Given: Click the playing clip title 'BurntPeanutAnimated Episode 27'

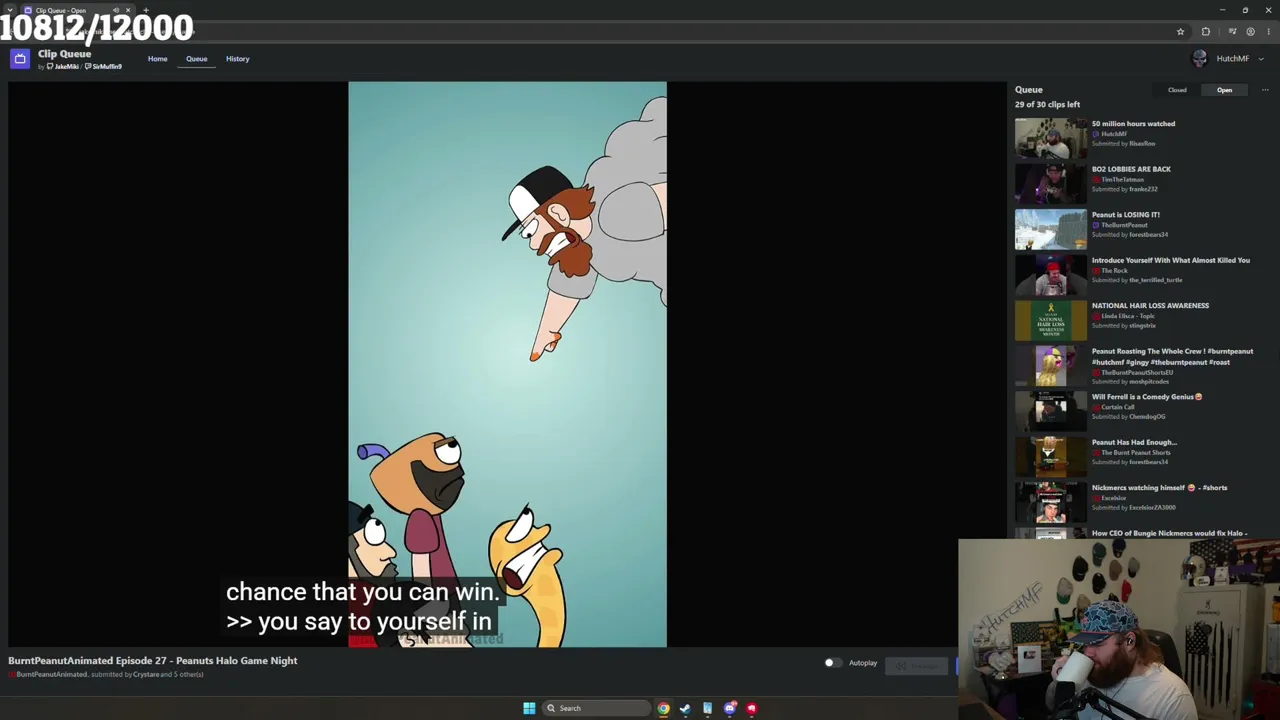Looking at the screenshot, I should point(153,661).
